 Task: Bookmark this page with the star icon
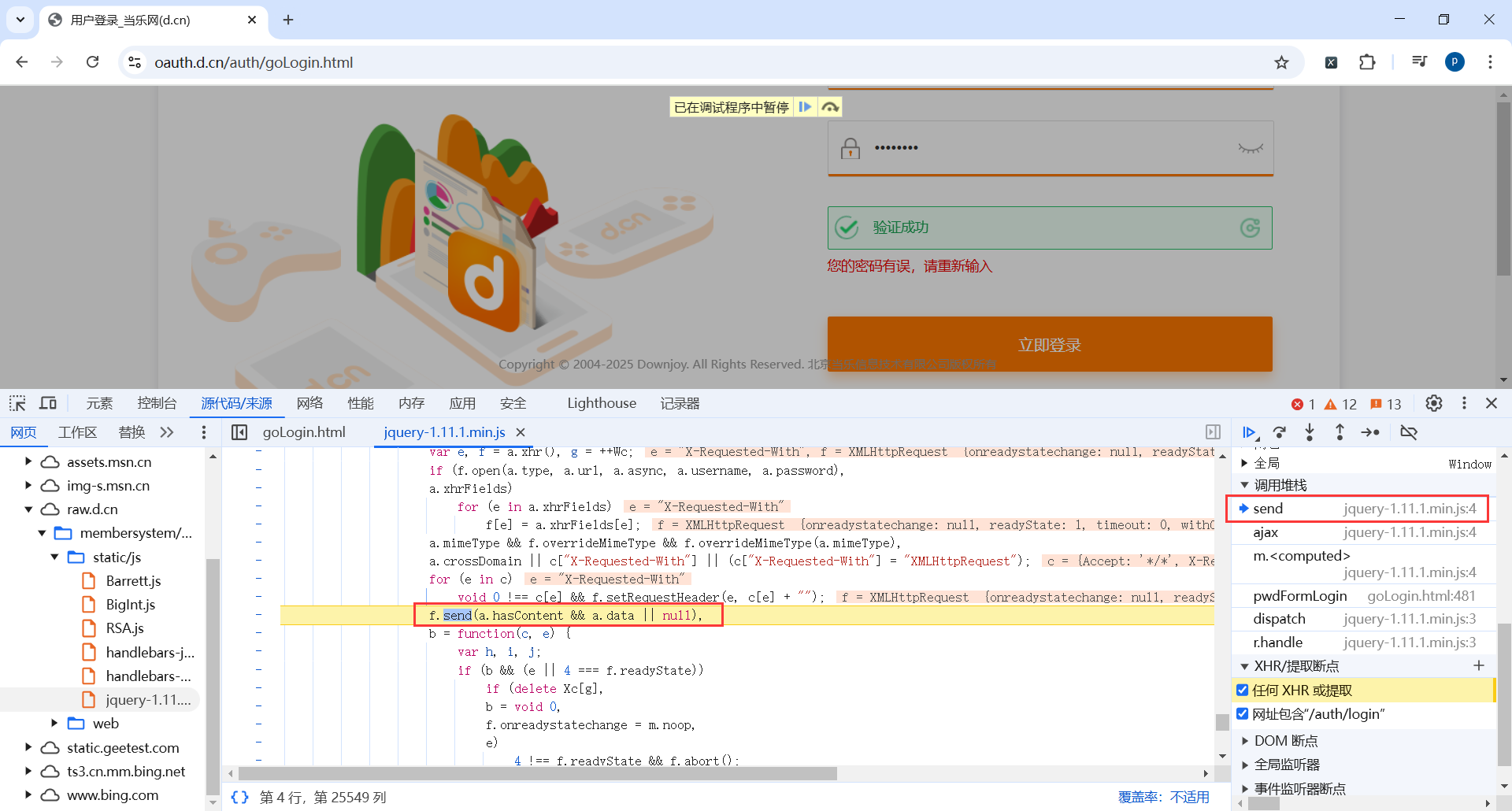tap(1282, 62)
